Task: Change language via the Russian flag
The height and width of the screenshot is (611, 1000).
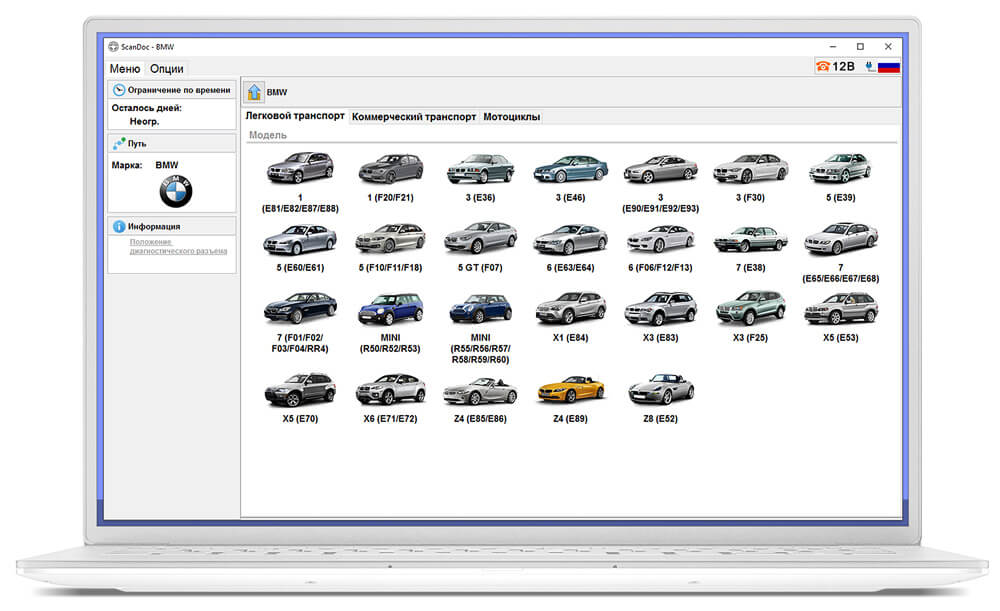Action: point(888,67)
